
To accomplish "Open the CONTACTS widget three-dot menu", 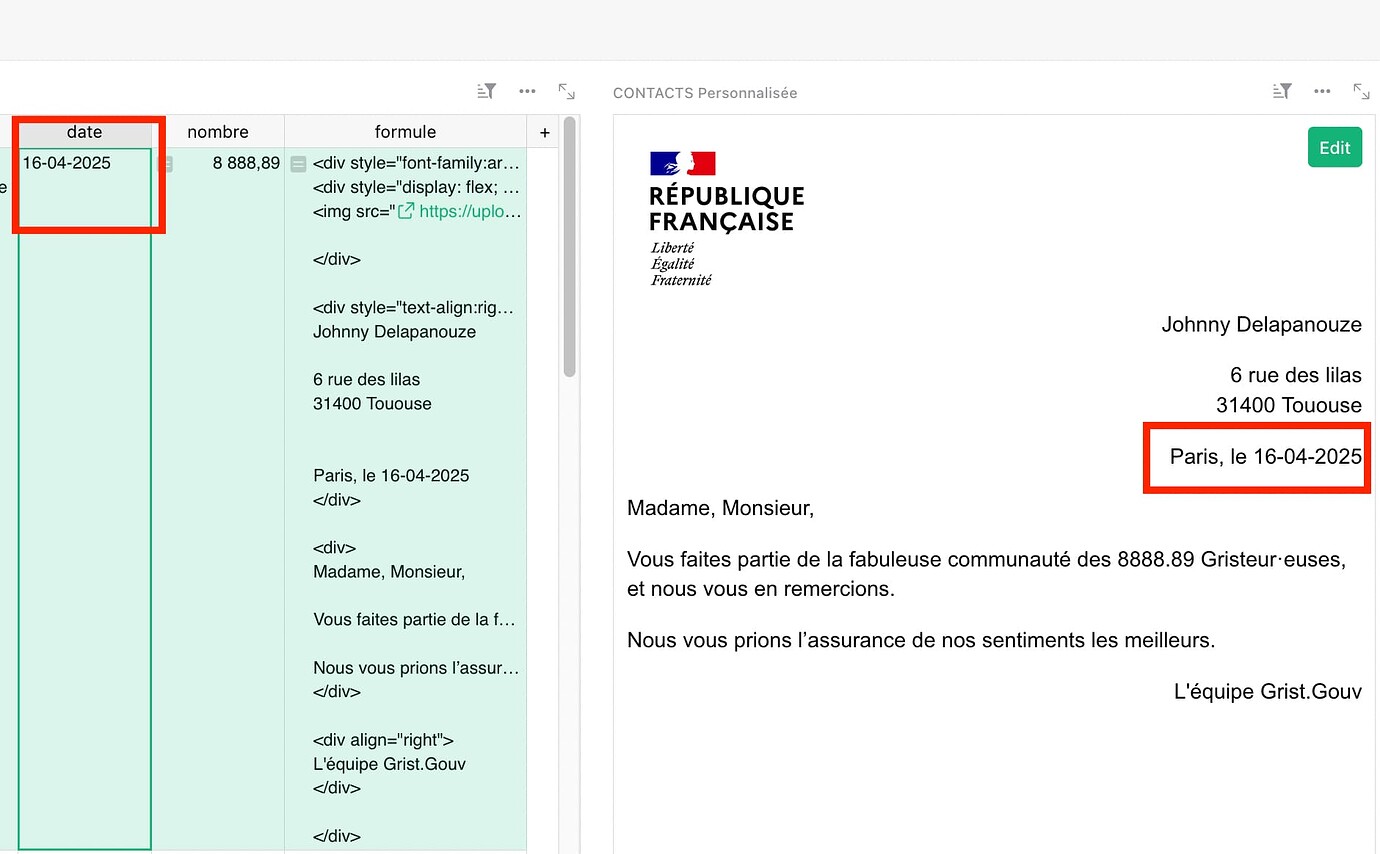I will [x=1322, y=92].
